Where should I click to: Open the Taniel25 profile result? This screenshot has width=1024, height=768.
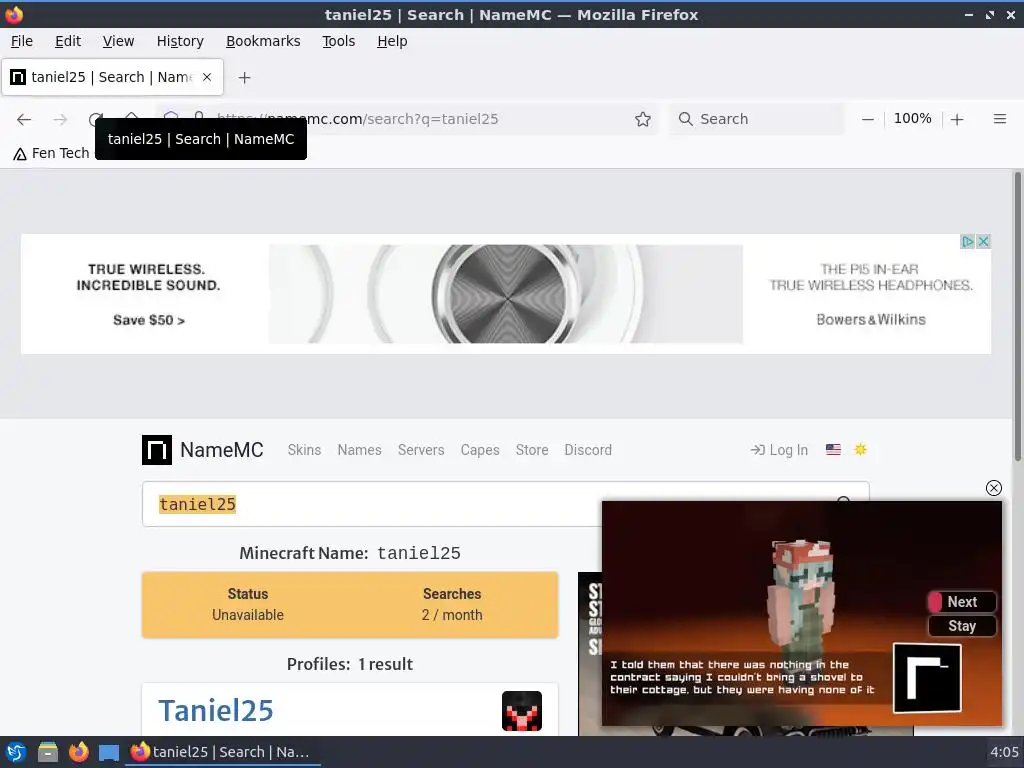[216, 711]
